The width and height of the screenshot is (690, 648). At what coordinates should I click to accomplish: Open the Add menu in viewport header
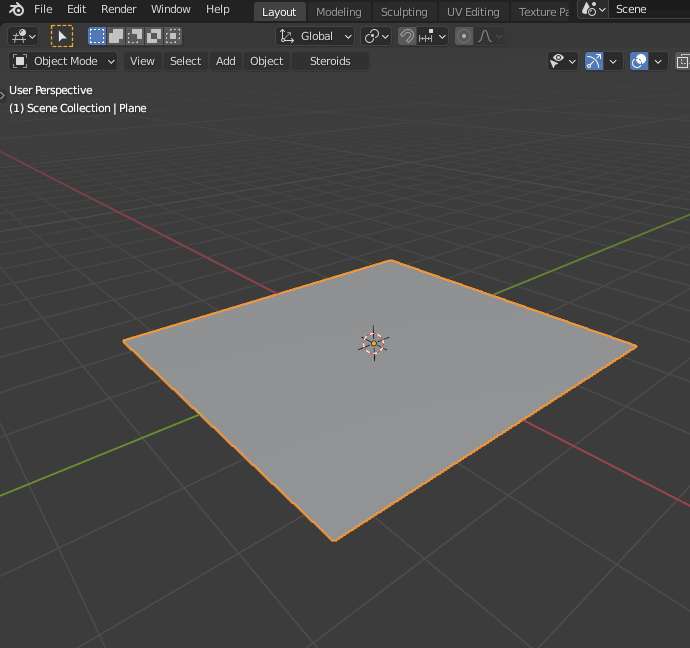tap(226, 61)
